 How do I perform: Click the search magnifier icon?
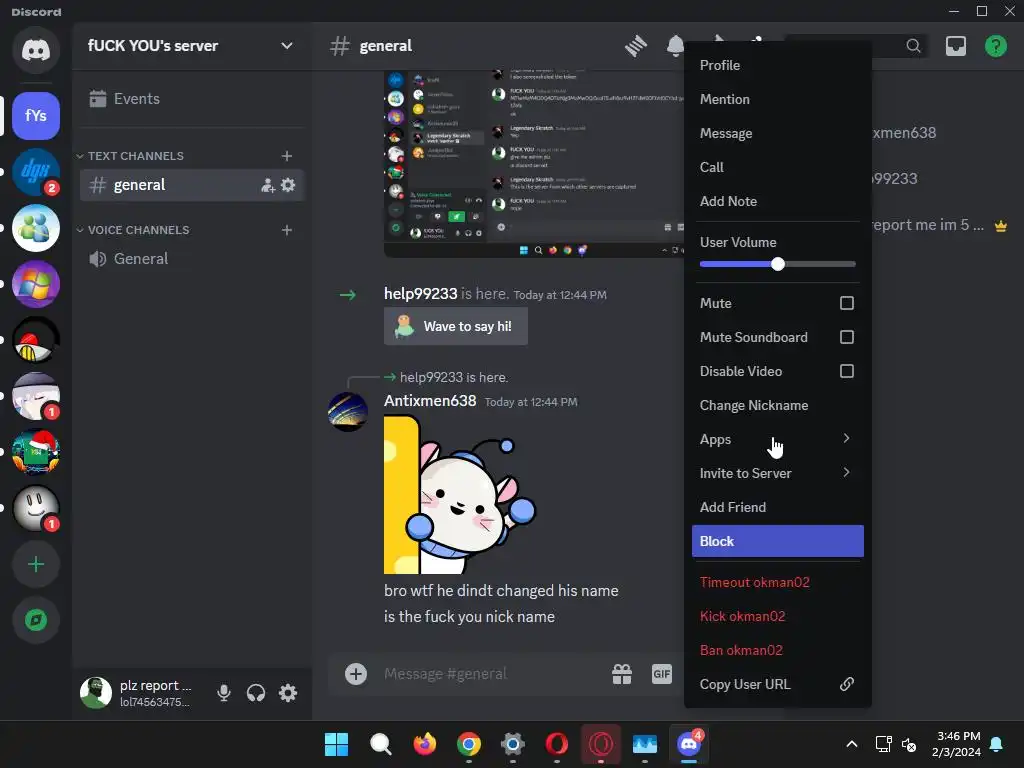tap(913, 46)
